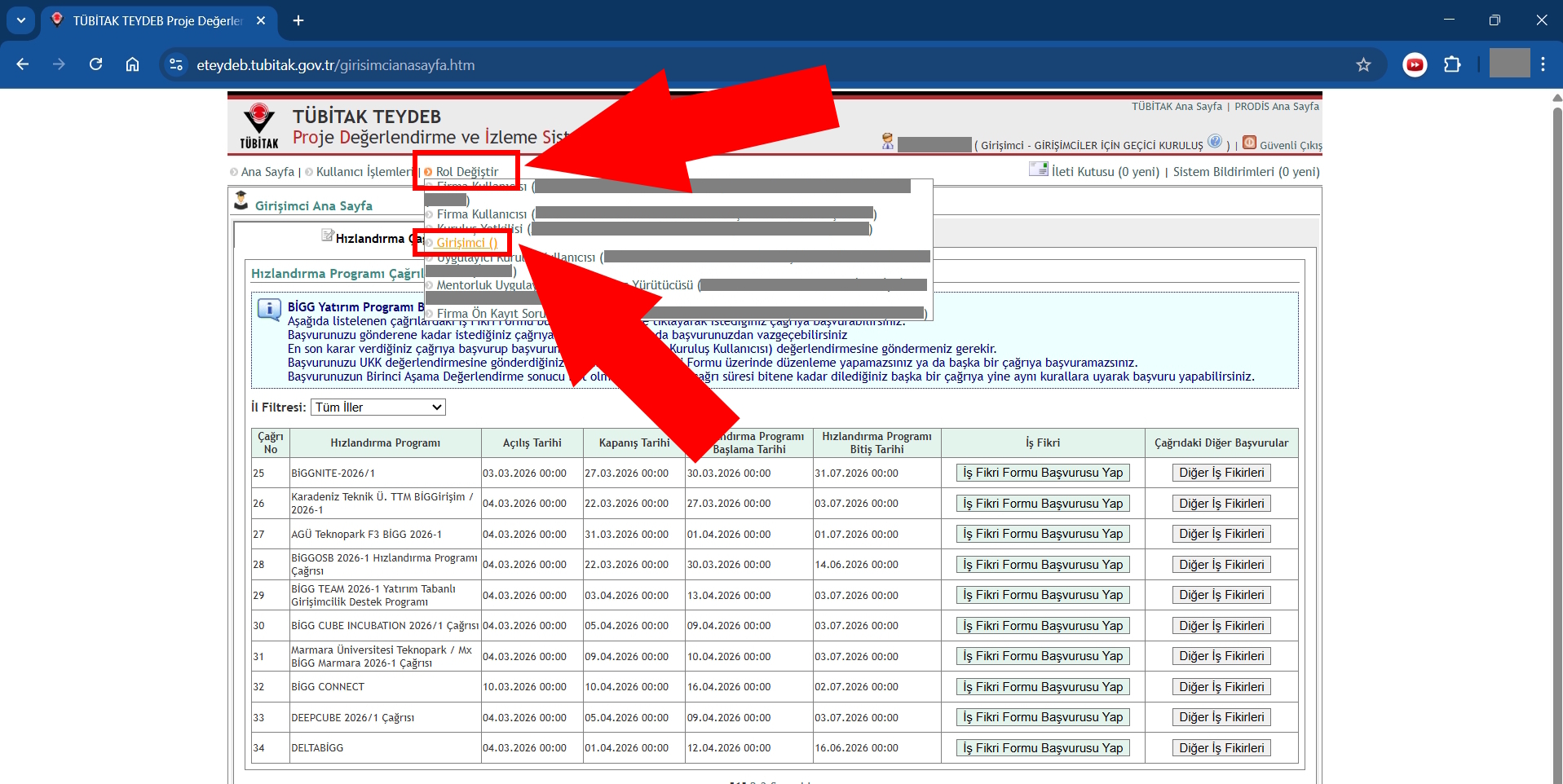This screenshot has width=1563, height=784.
Task: Open Kullanıcı İşlemleri menu
Action: 364,172
